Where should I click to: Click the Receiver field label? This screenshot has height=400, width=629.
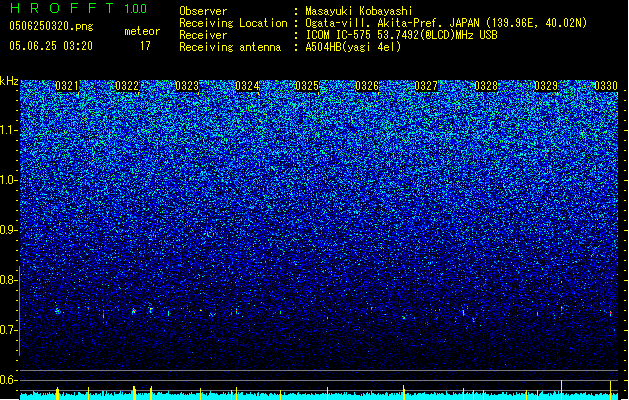click(x=203, y=35)
